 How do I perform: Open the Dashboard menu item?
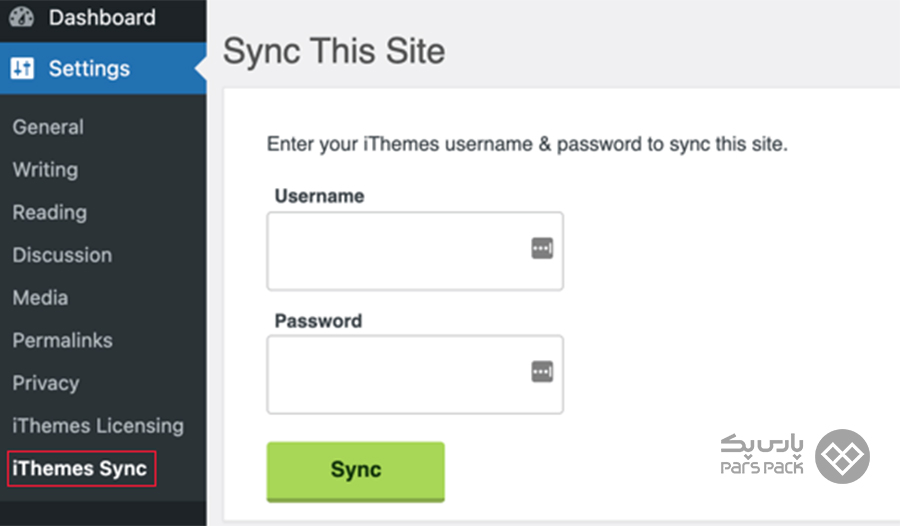[103, 18]
